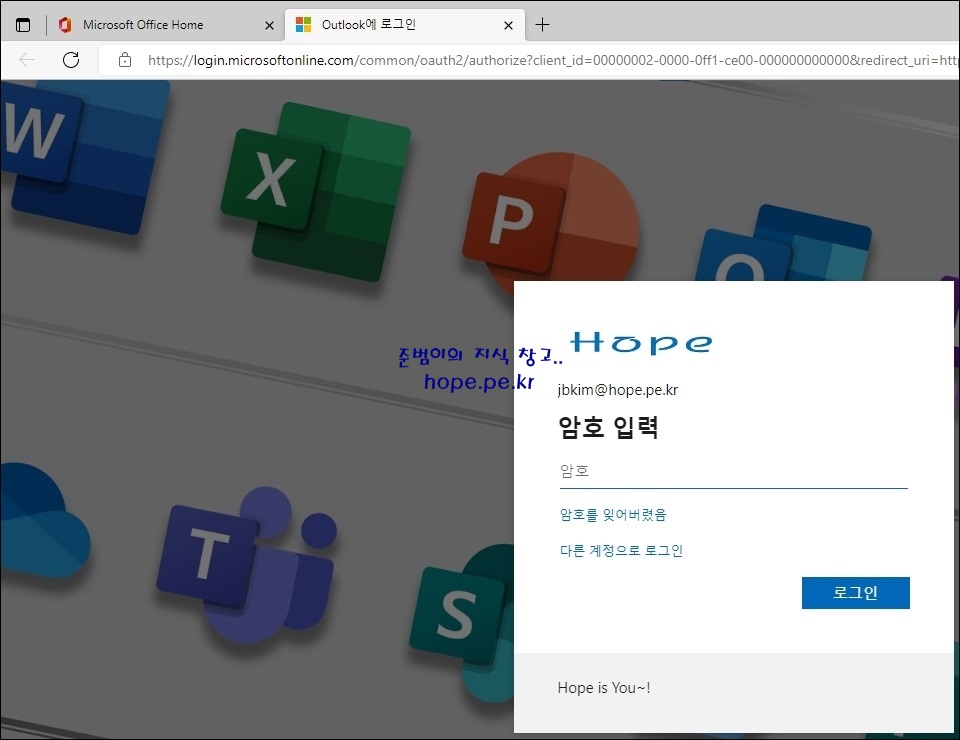Image resolution: width=960 pixels, height=740 pixels.
Task: Close the Outlook에 로그인 tab
Action: tap(508, 25)
